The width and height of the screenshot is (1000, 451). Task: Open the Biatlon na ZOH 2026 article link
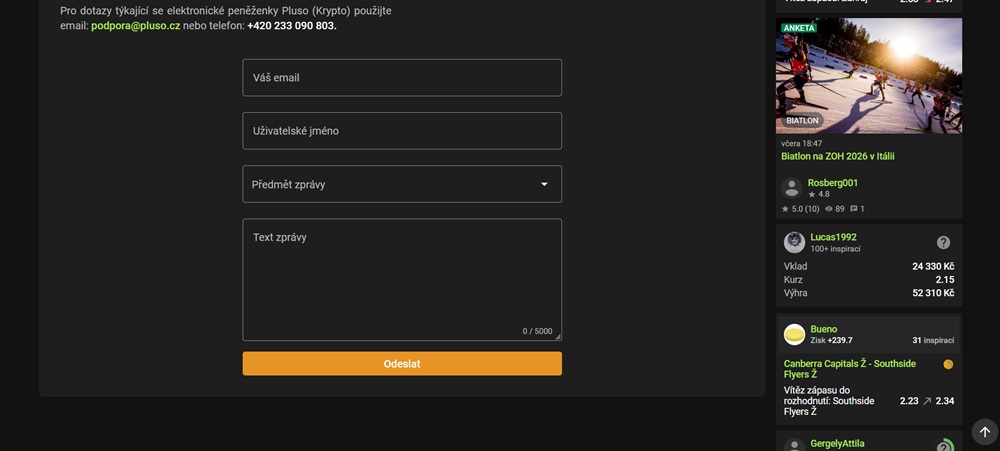(x=837, y=156)
